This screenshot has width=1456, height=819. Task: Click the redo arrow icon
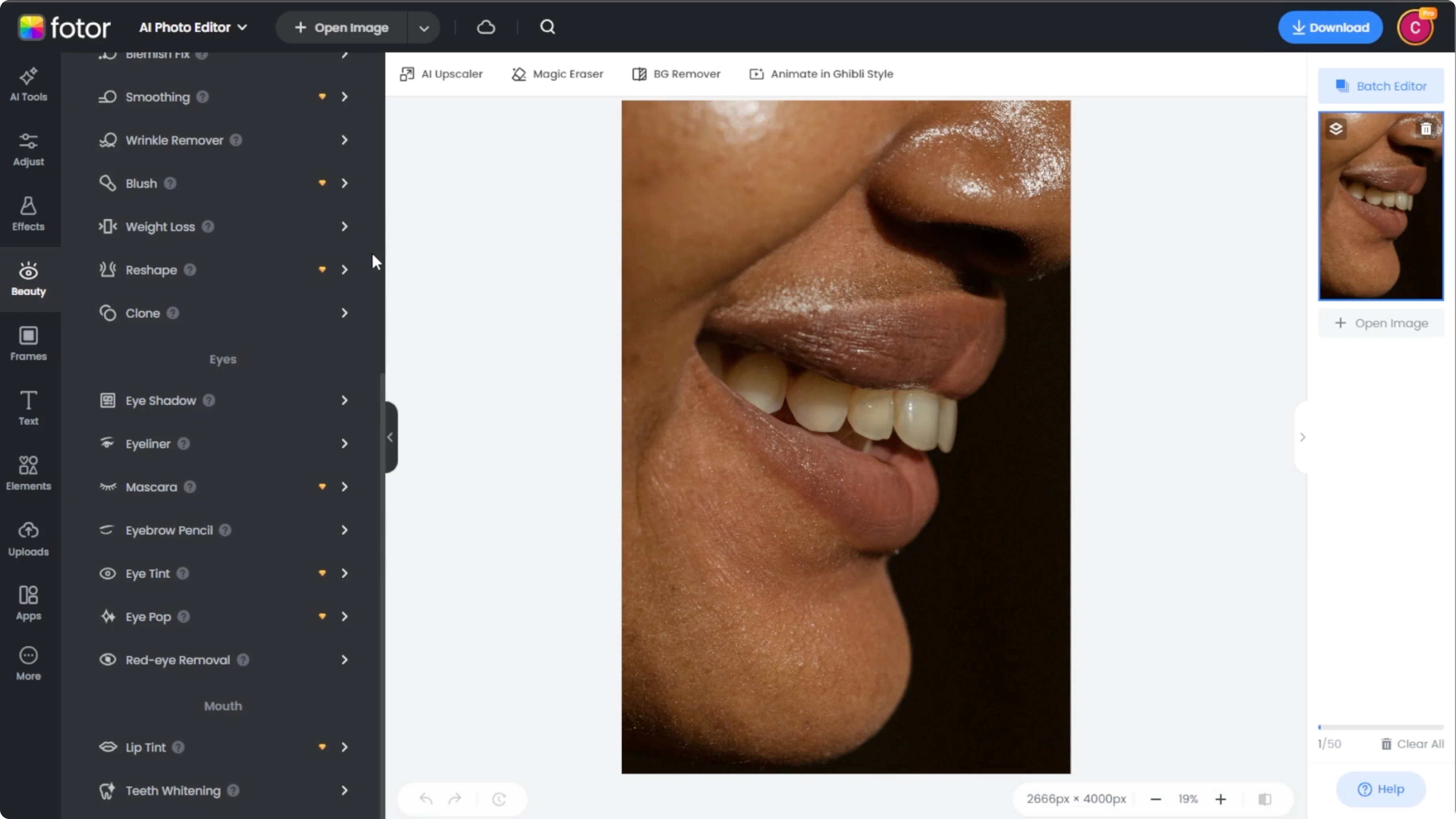455,799
